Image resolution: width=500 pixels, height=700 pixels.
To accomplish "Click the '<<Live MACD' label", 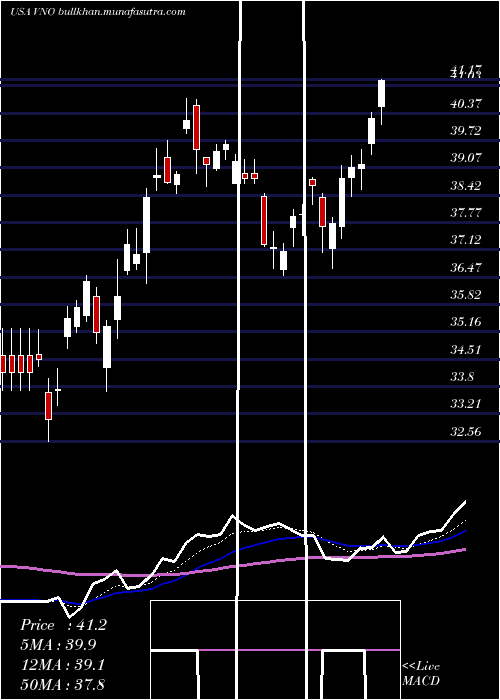I will click(x=421, y=674).
